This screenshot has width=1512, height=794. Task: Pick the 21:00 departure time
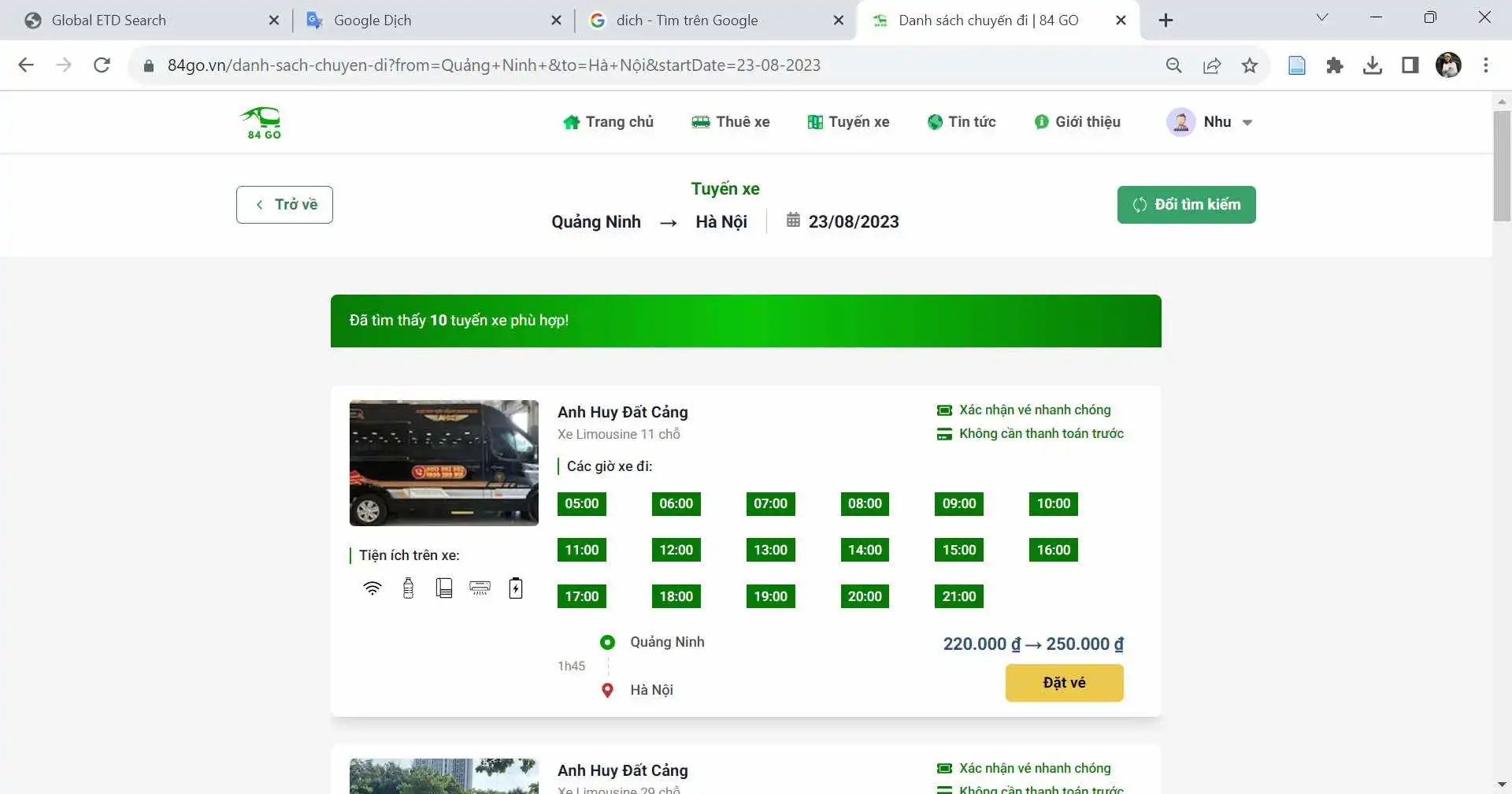(x=958, y=596)
